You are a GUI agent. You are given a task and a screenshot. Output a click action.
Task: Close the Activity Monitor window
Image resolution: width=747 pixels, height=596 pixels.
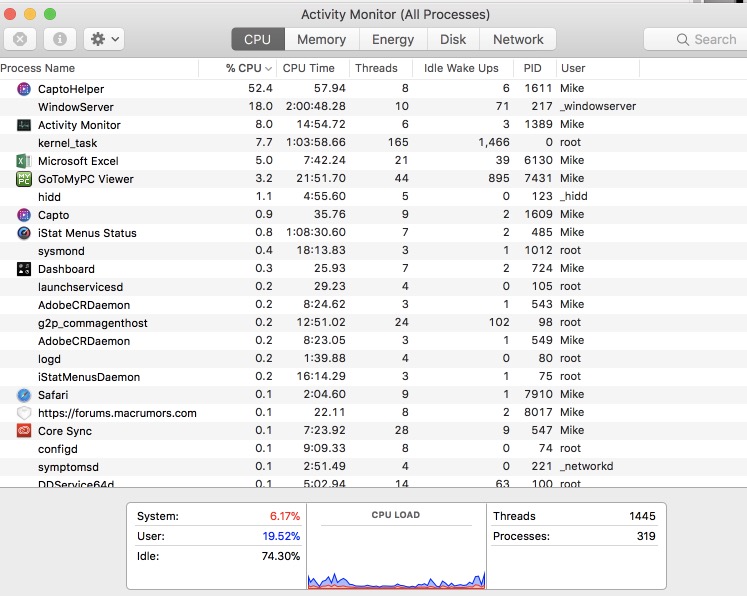point(10,14)
